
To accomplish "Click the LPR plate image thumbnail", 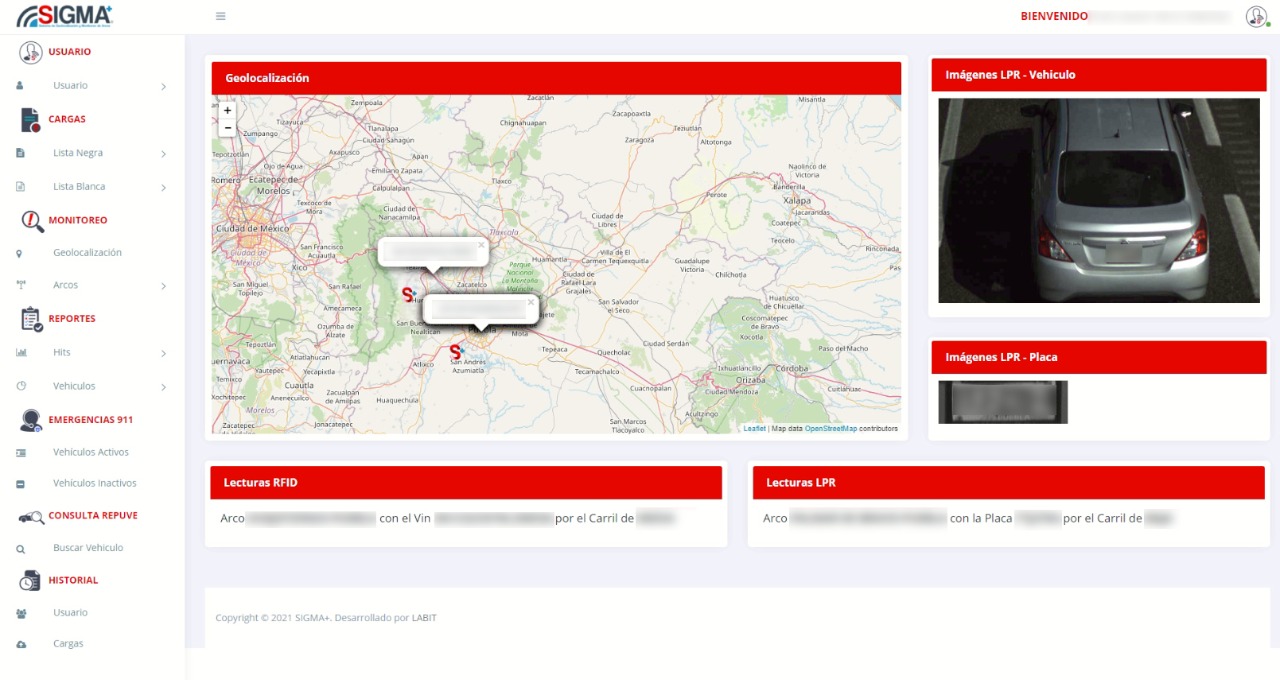I will pos(1002,402).
